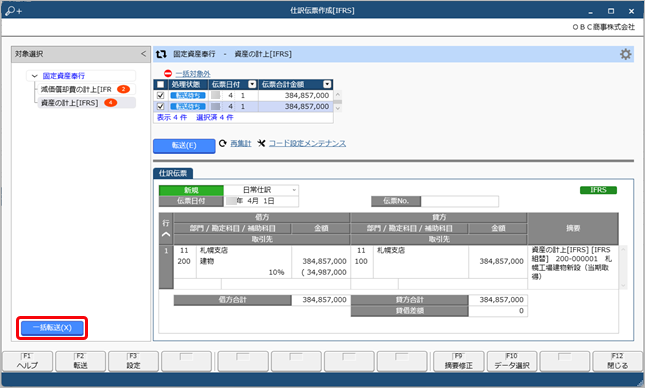Click first row 転送待ち status badge
Image resolution: width=645 pixels, height=388 pixels.
[x=188, y=95]
